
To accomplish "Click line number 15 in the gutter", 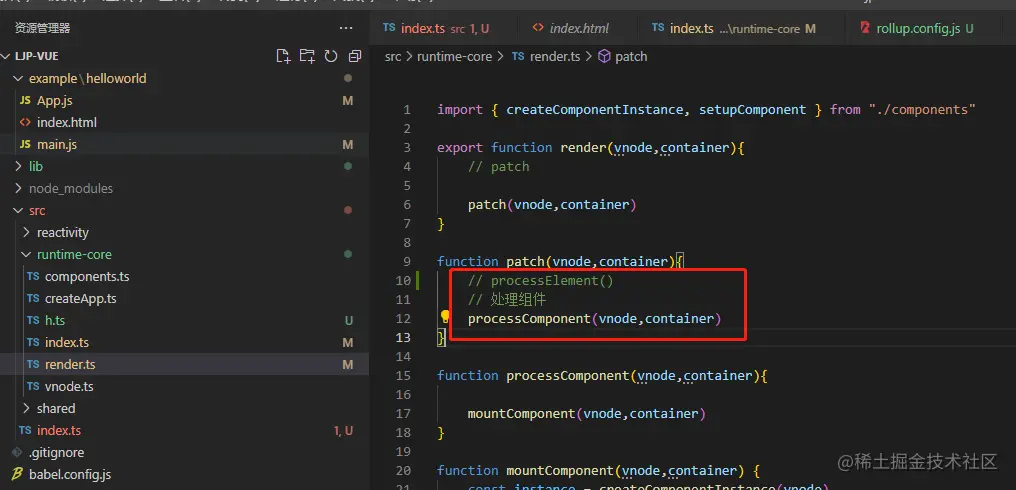I will tap(403, 375).
